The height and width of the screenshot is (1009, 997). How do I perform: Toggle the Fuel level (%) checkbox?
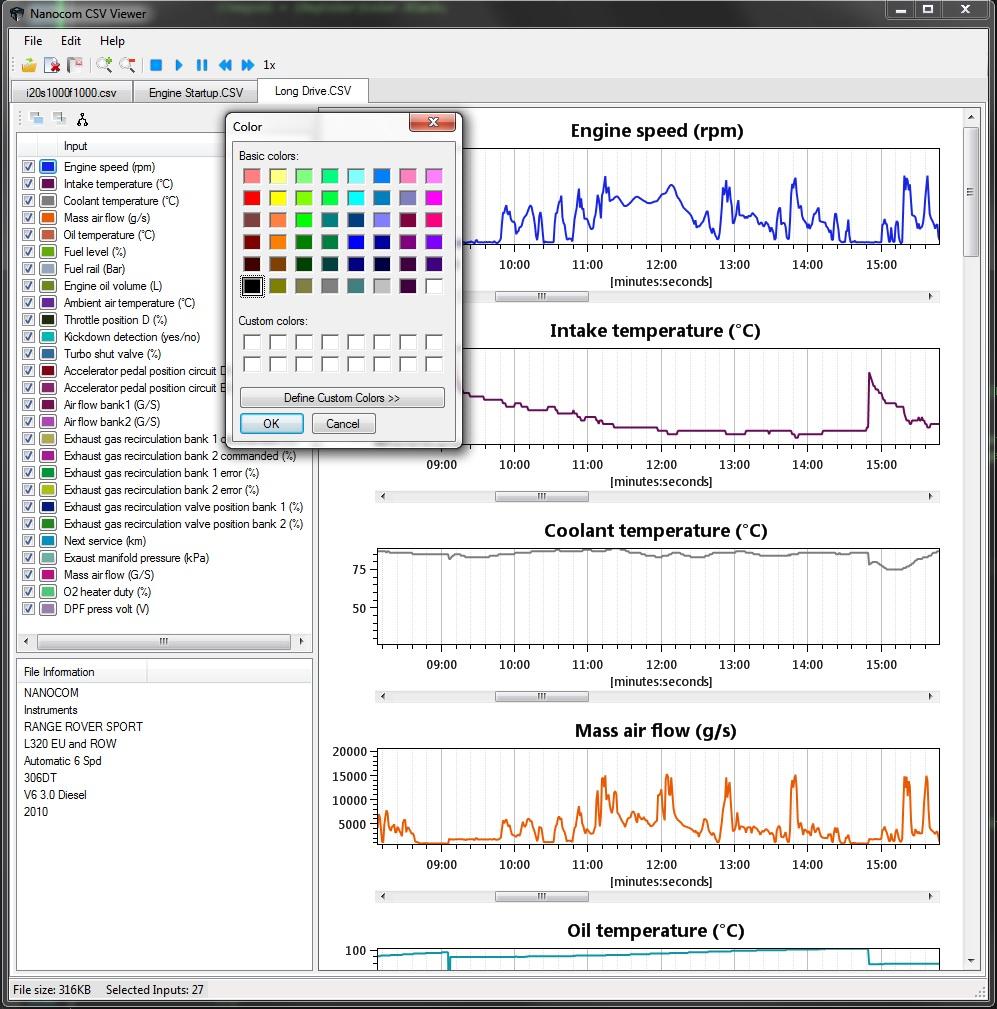point(28,252)
